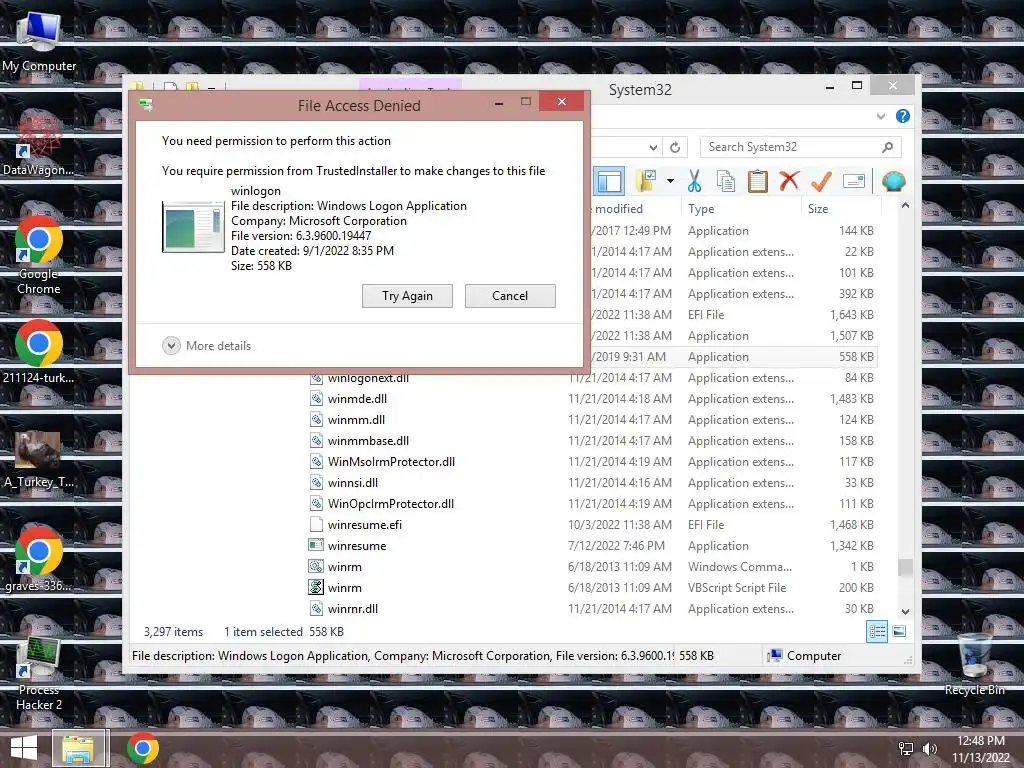Click the winlogon 558 KB size cell
The height and width of the screenshot is (768, 1024).
pos(856,357)
